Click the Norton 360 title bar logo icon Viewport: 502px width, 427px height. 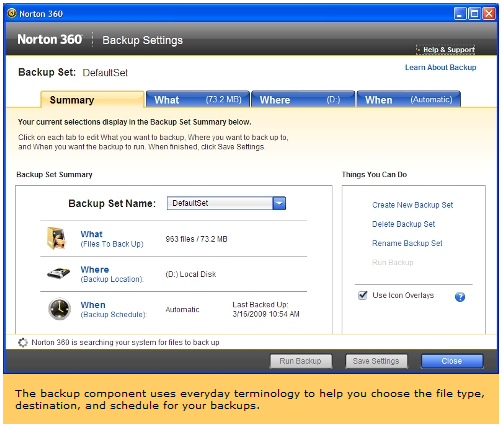pos(12,13)
